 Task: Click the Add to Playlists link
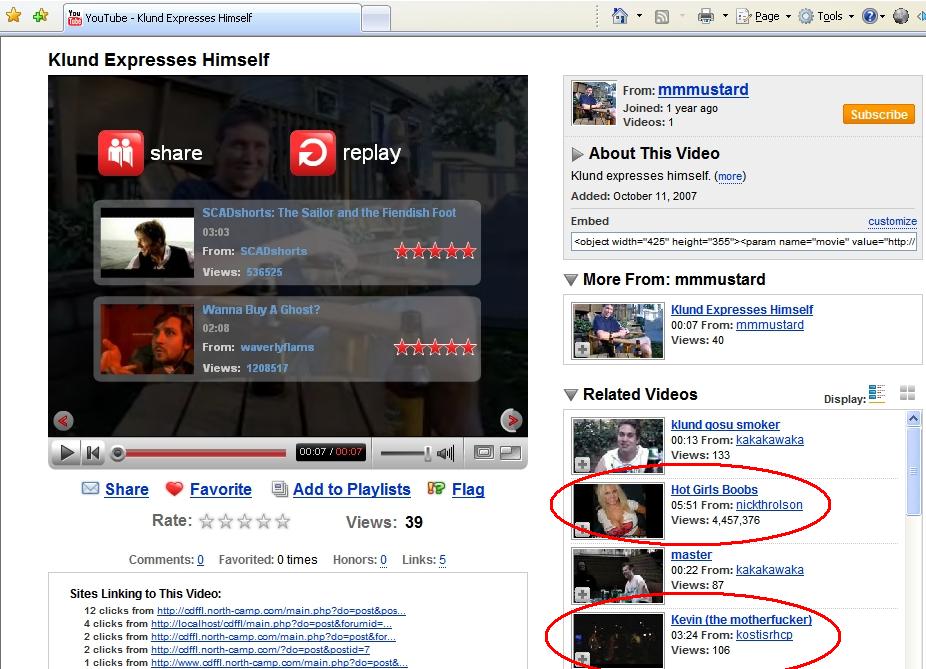click(x=351, y=489)
